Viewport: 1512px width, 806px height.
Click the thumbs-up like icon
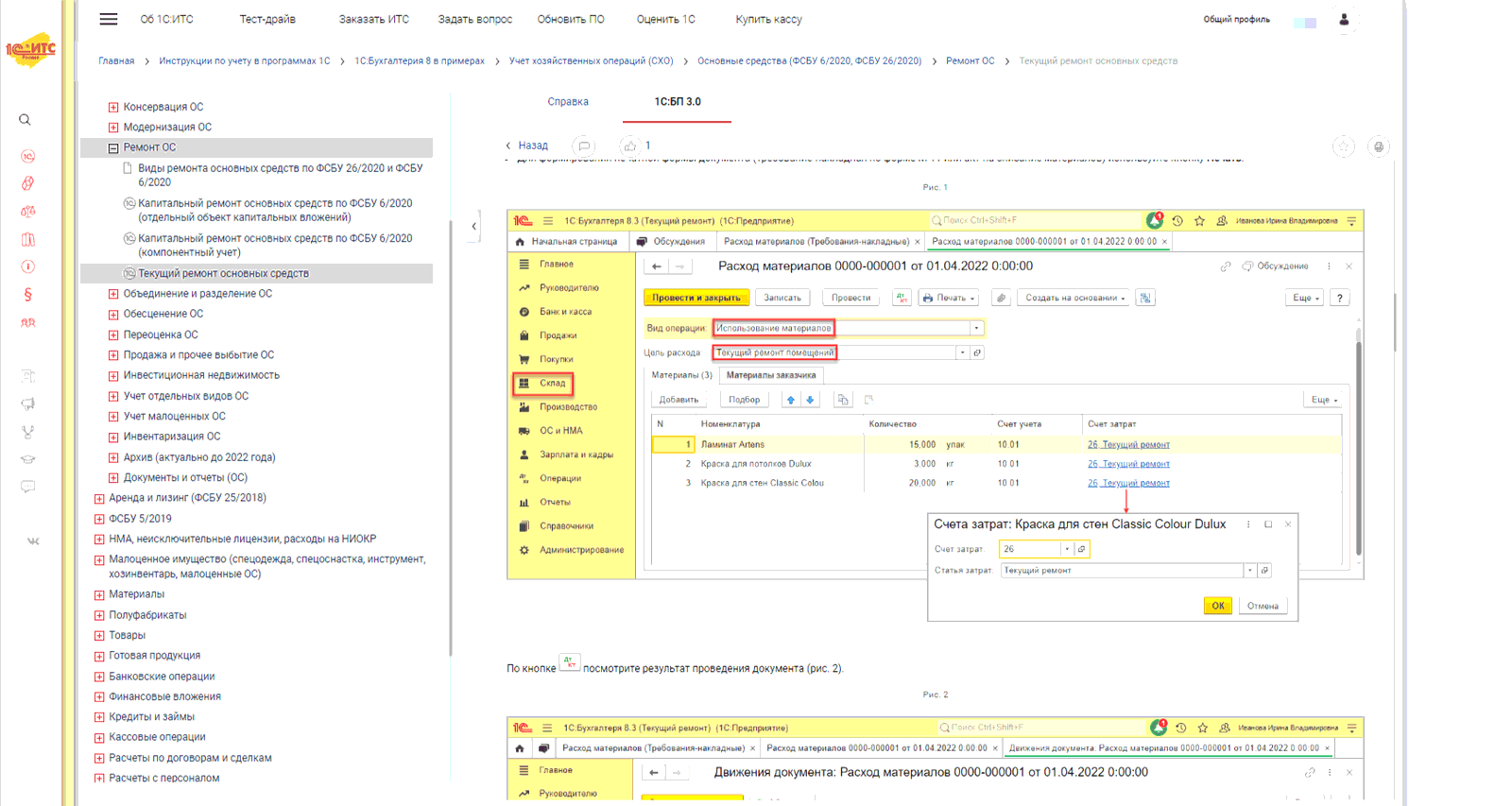coord(629,146)
